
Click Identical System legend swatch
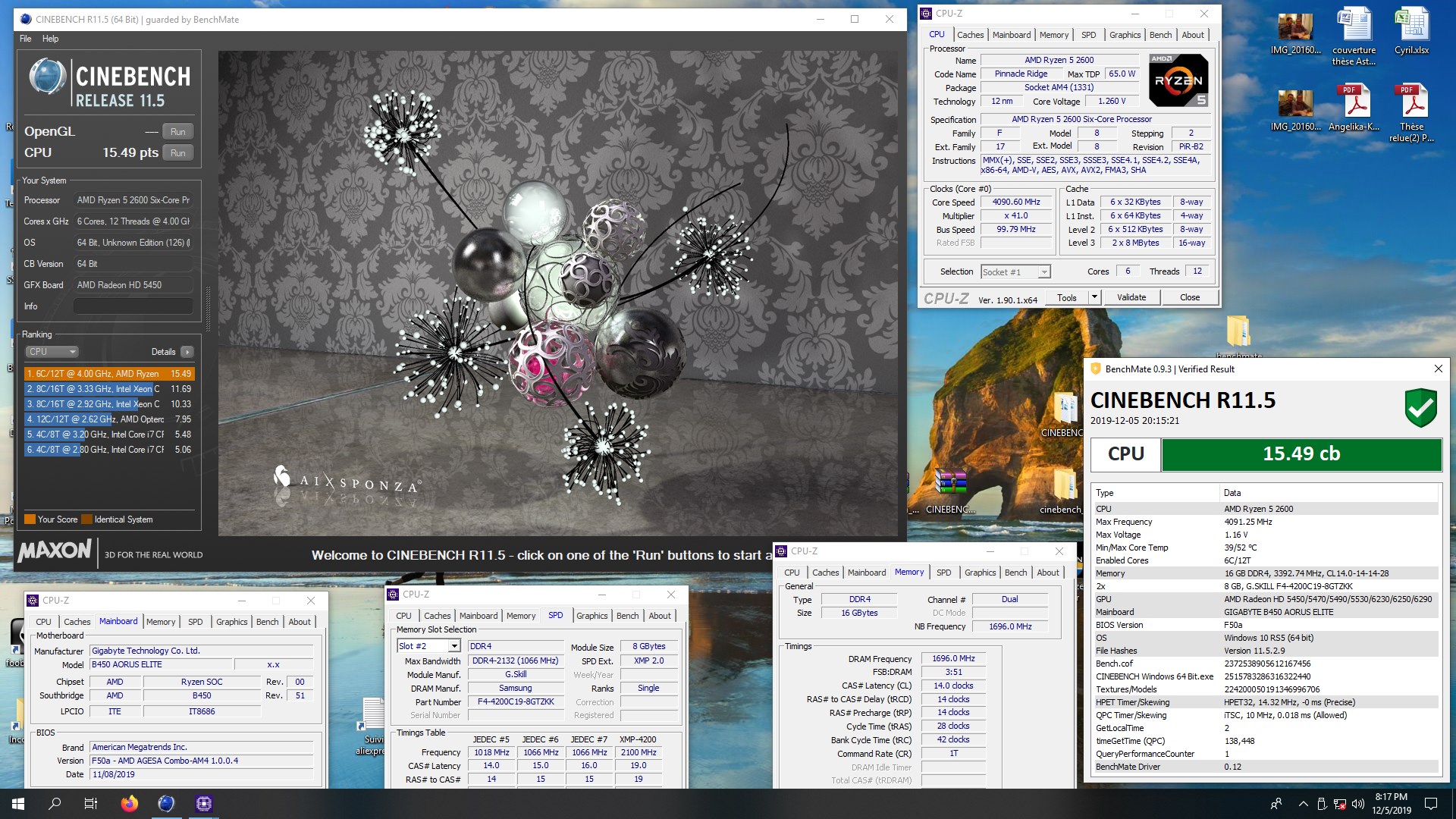(x=87, y=519)
